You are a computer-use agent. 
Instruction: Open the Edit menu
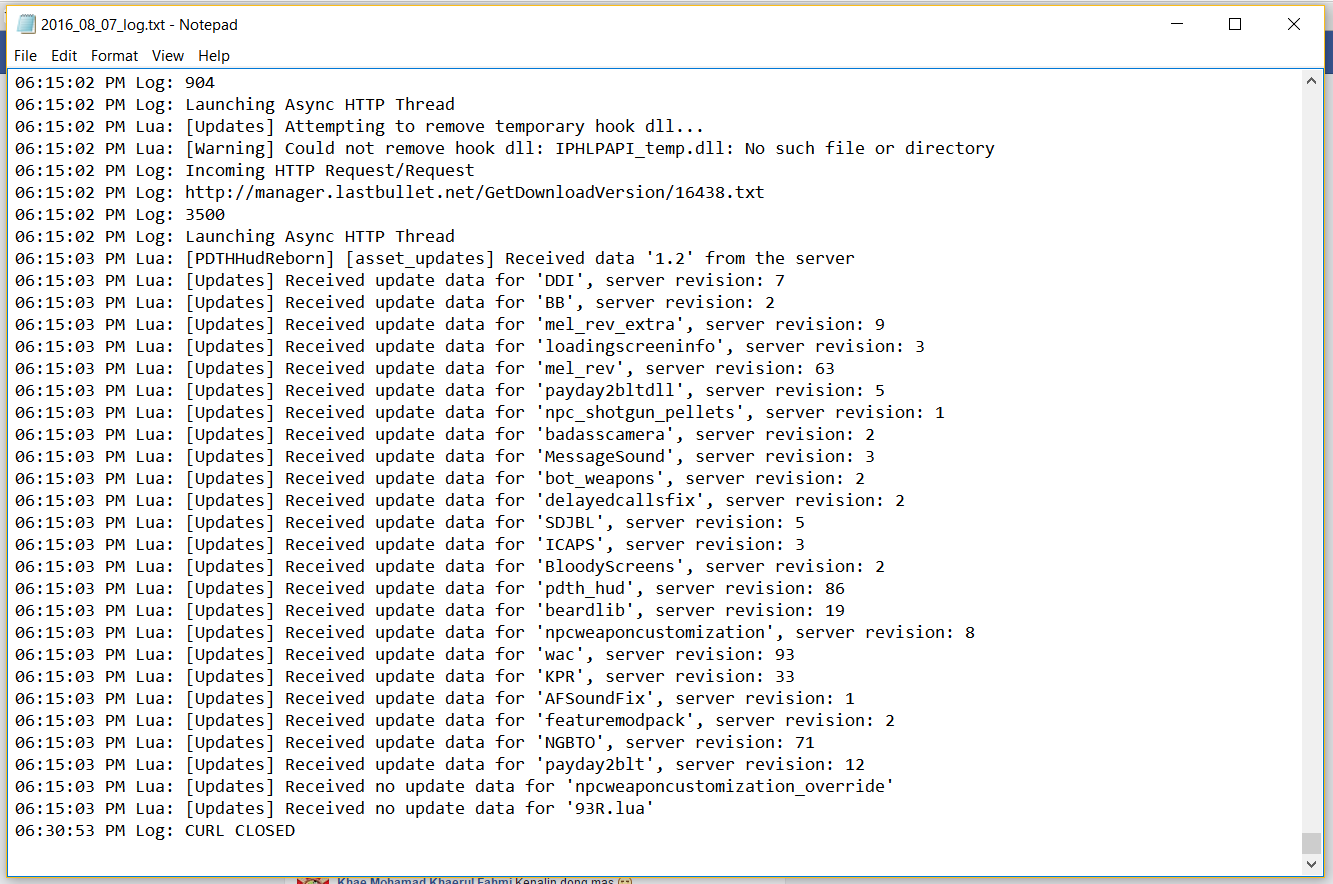(64, 56)
